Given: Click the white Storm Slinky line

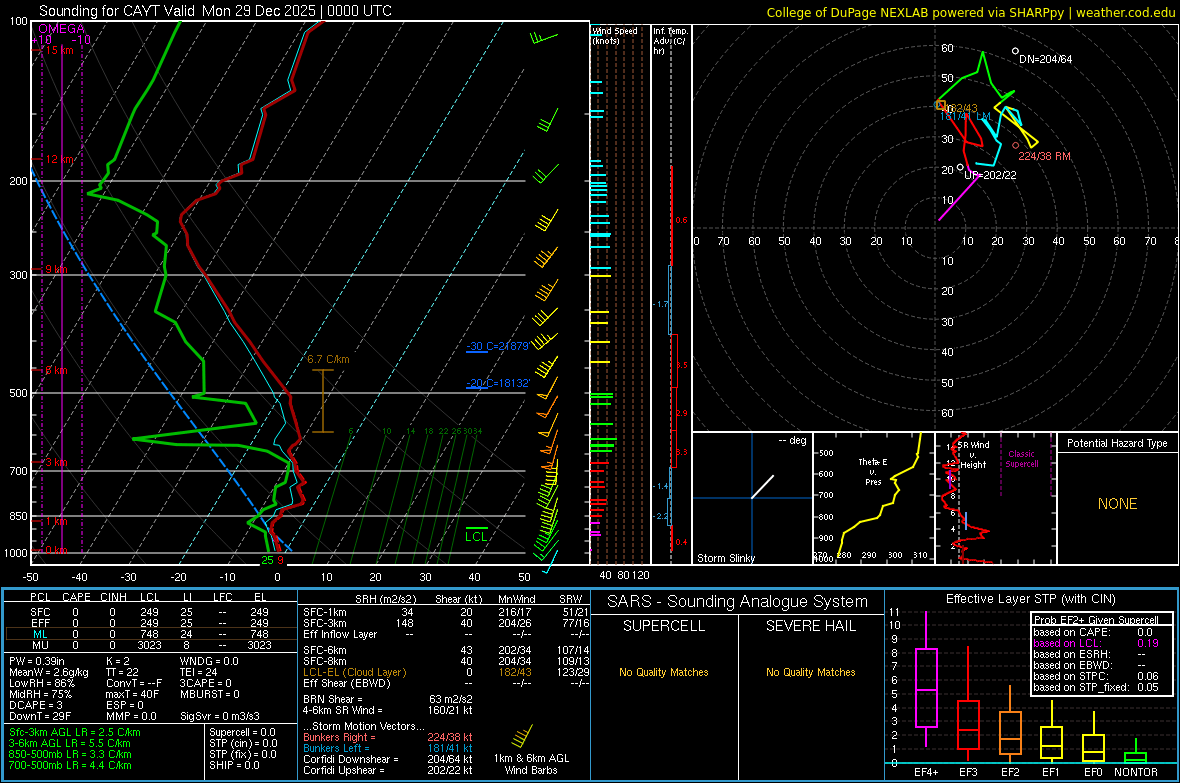Looking at the screenshot, I should tap(762, 486).
